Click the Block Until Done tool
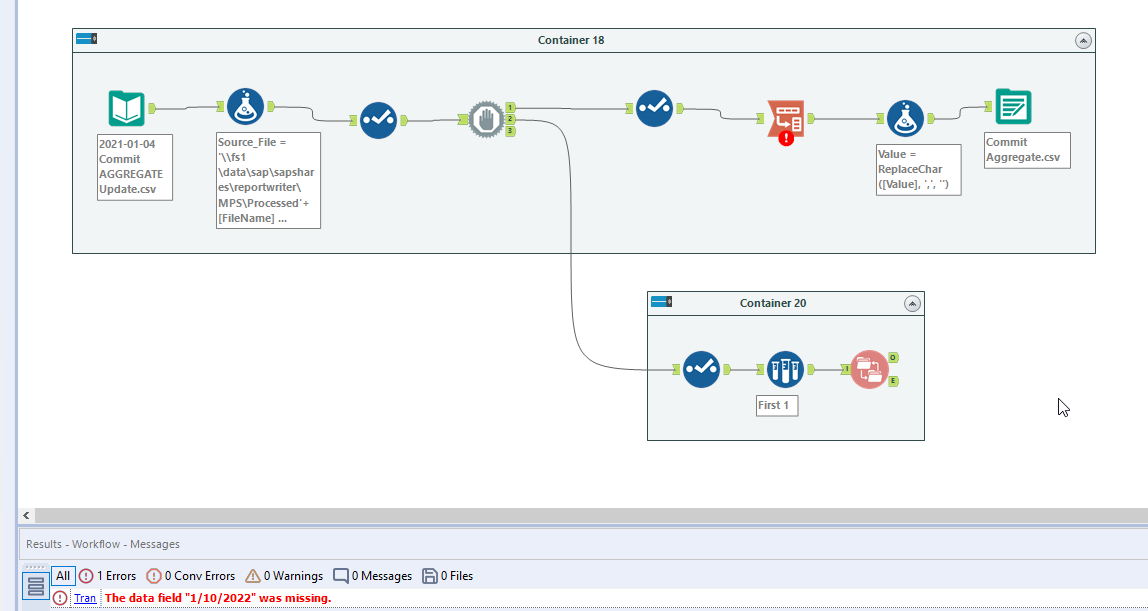Image resolution: width=1148 pixels, height=611 pixels. point(484,117)
